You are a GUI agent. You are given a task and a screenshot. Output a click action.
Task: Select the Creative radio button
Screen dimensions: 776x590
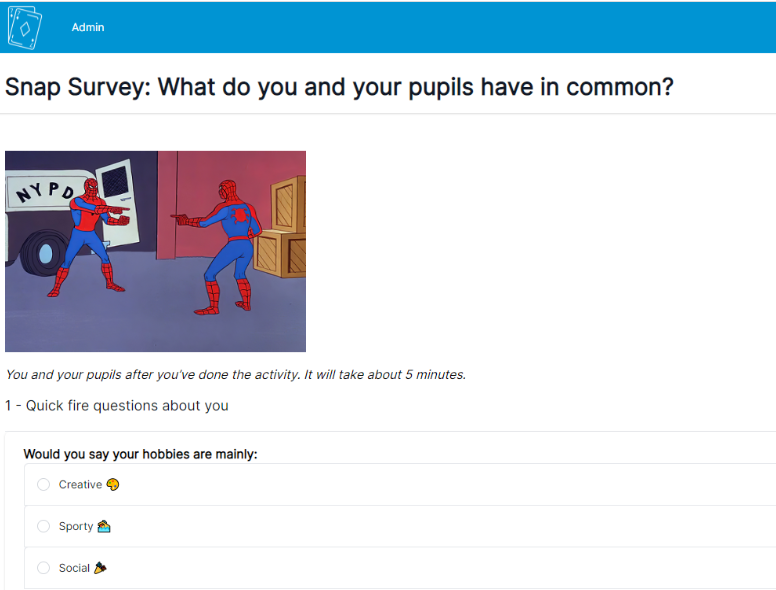pyautogui.click(x=44, y=484)
